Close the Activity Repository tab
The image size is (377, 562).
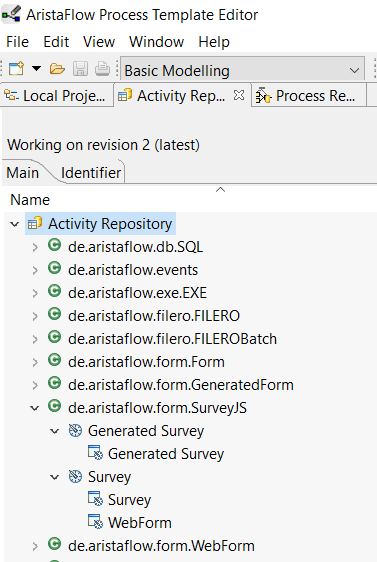239,95
